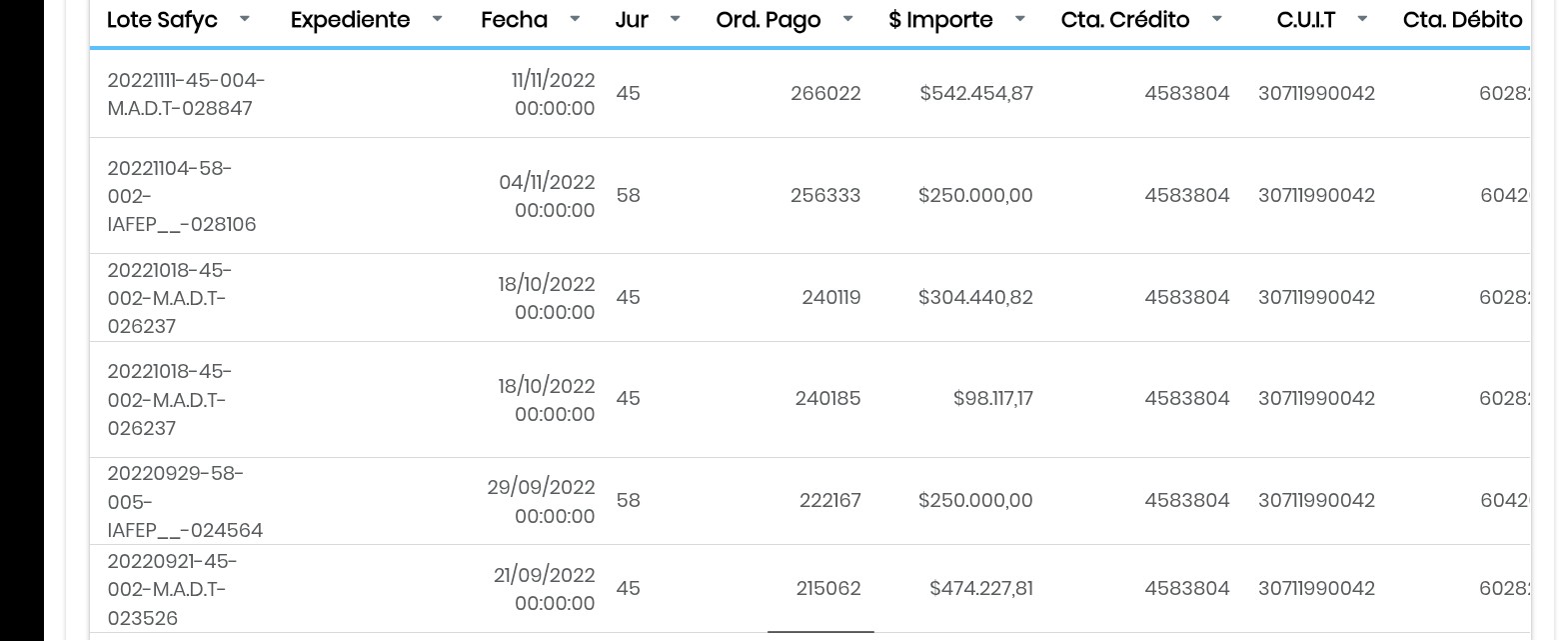Image resolution: width=1568 pixels, height=641 pixels.
Task: Sort by the Fecha column header
Action: coord(514,20)
